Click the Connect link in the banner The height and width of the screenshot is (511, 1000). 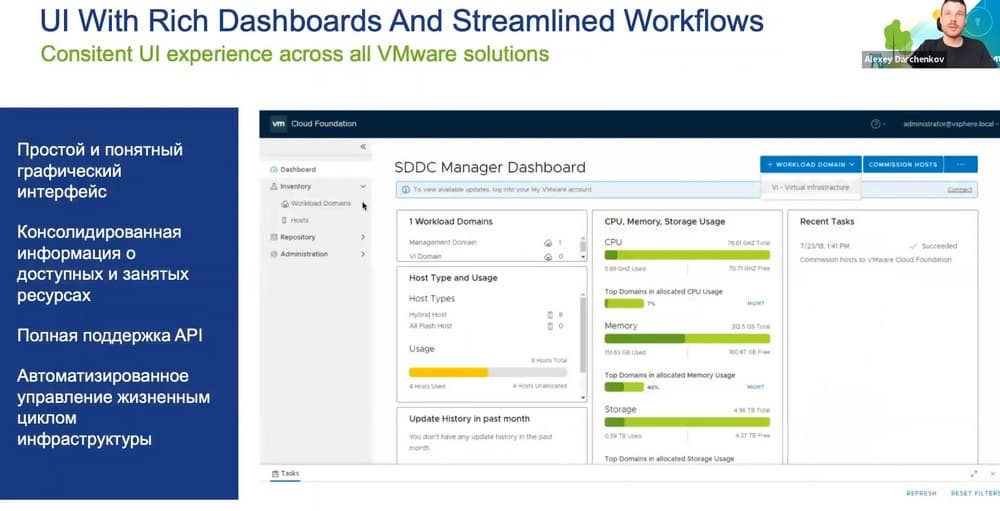point(960,189)
